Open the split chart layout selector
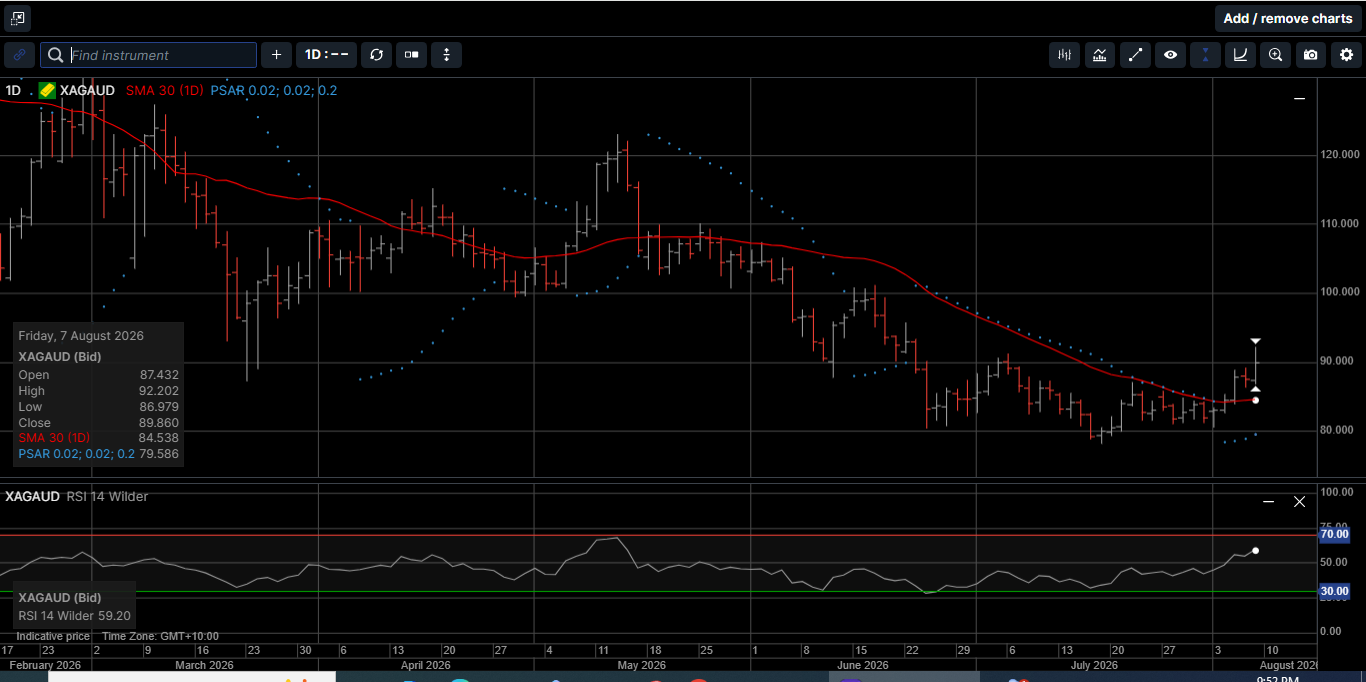 [x=411, y=55]
